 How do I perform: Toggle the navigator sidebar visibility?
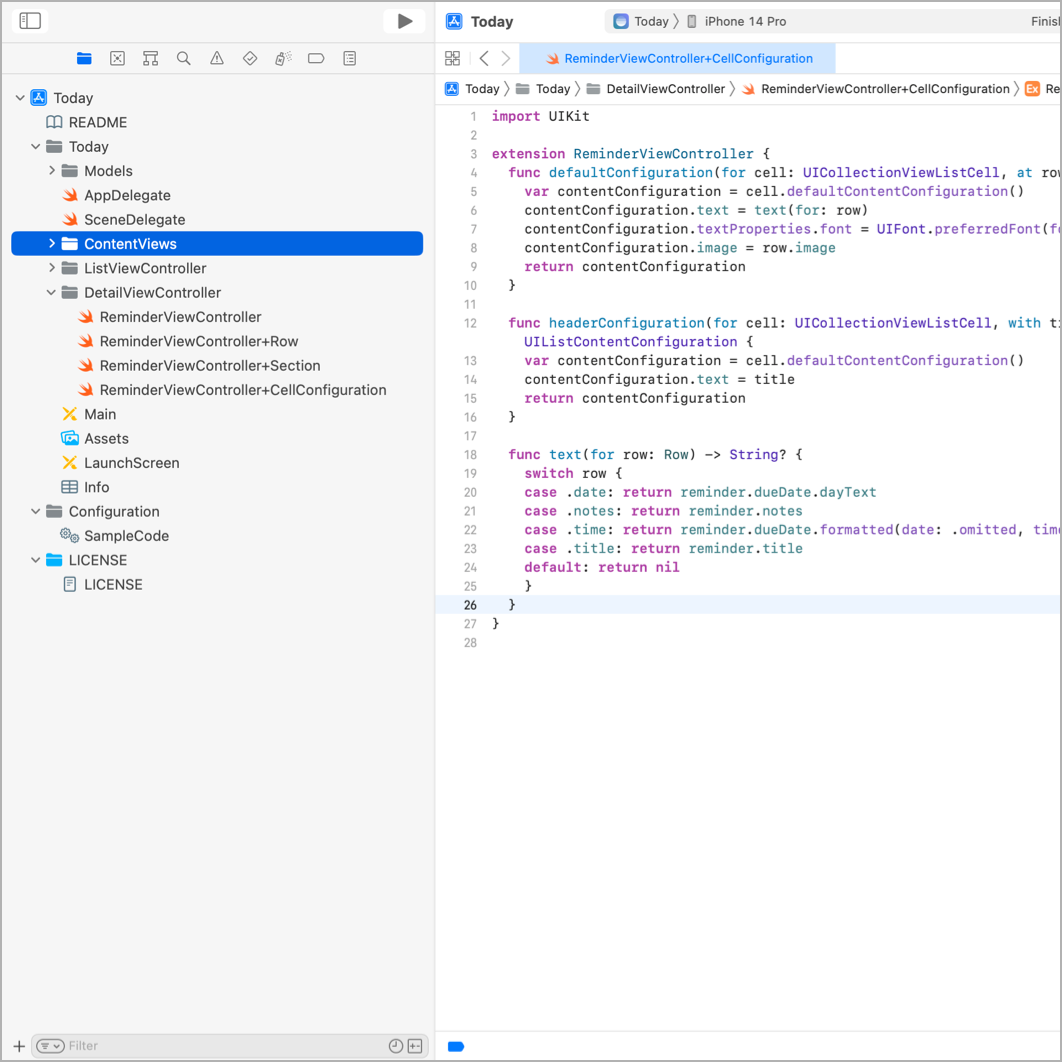30,20
